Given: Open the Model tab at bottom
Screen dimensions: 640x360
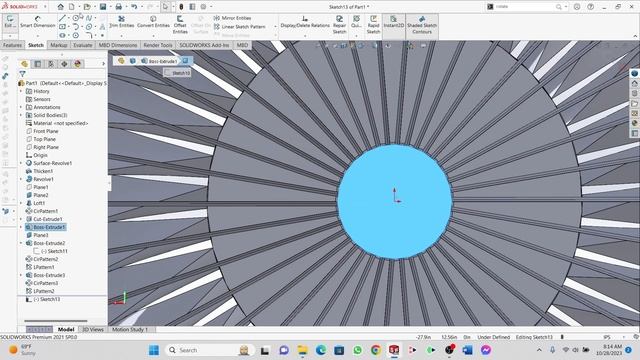Looking at the screenshot, I should coord(66,329).
